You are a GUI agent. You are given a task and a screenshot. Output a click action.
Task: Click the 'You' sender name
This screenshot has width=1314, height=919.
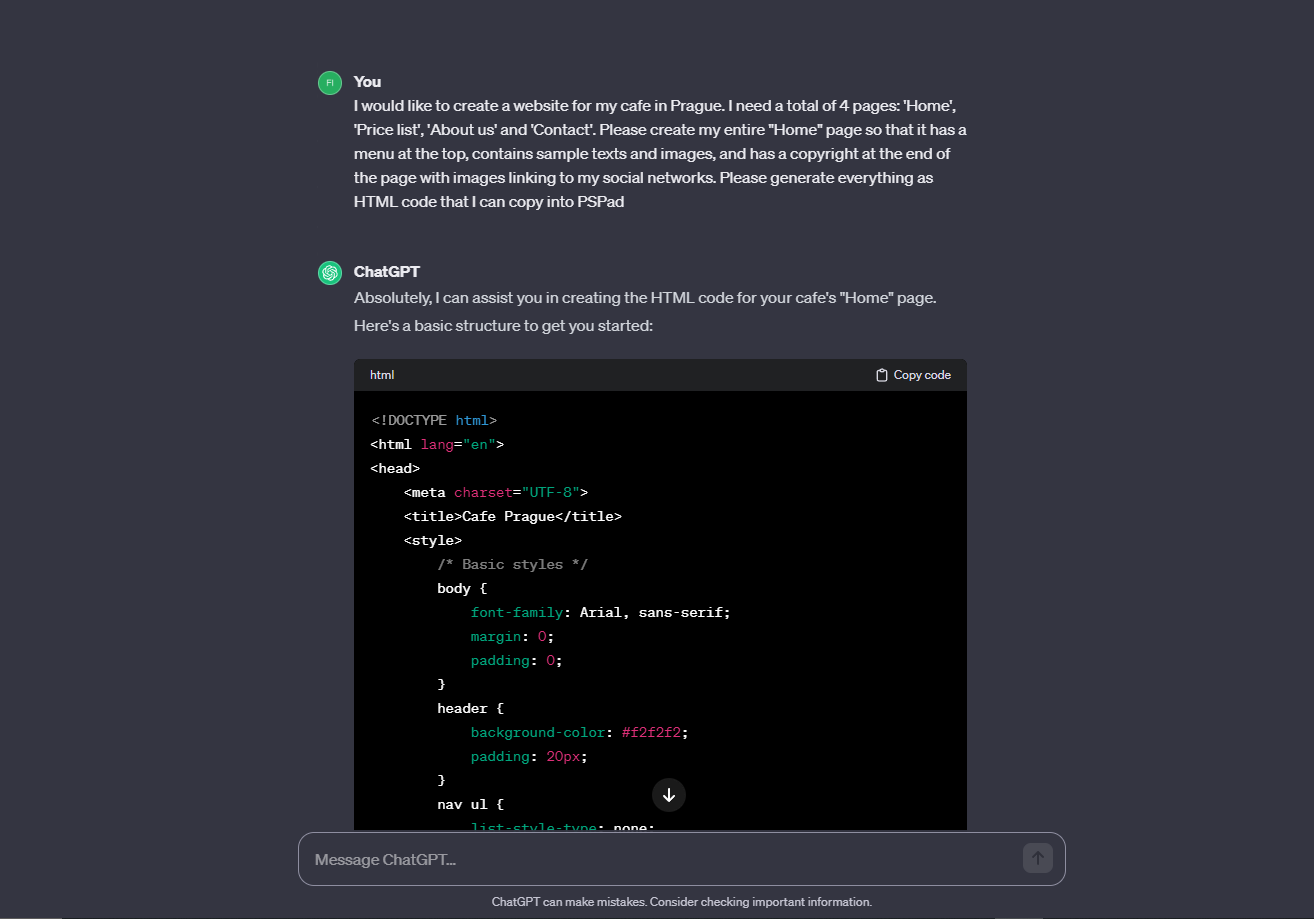click(367, 82)
